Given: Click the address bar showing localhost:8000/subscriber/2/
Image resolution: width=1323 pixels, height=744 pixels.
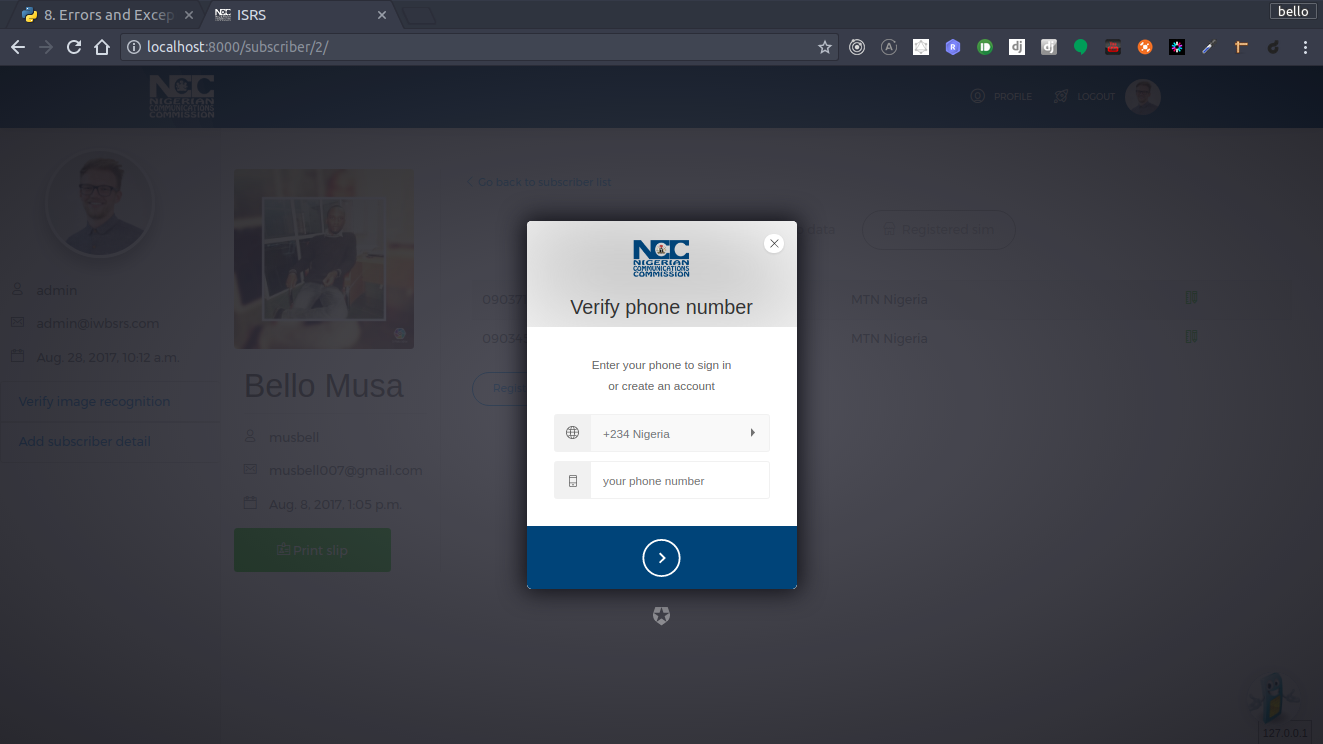Looking at the screenshot, I should pos(480,47).
